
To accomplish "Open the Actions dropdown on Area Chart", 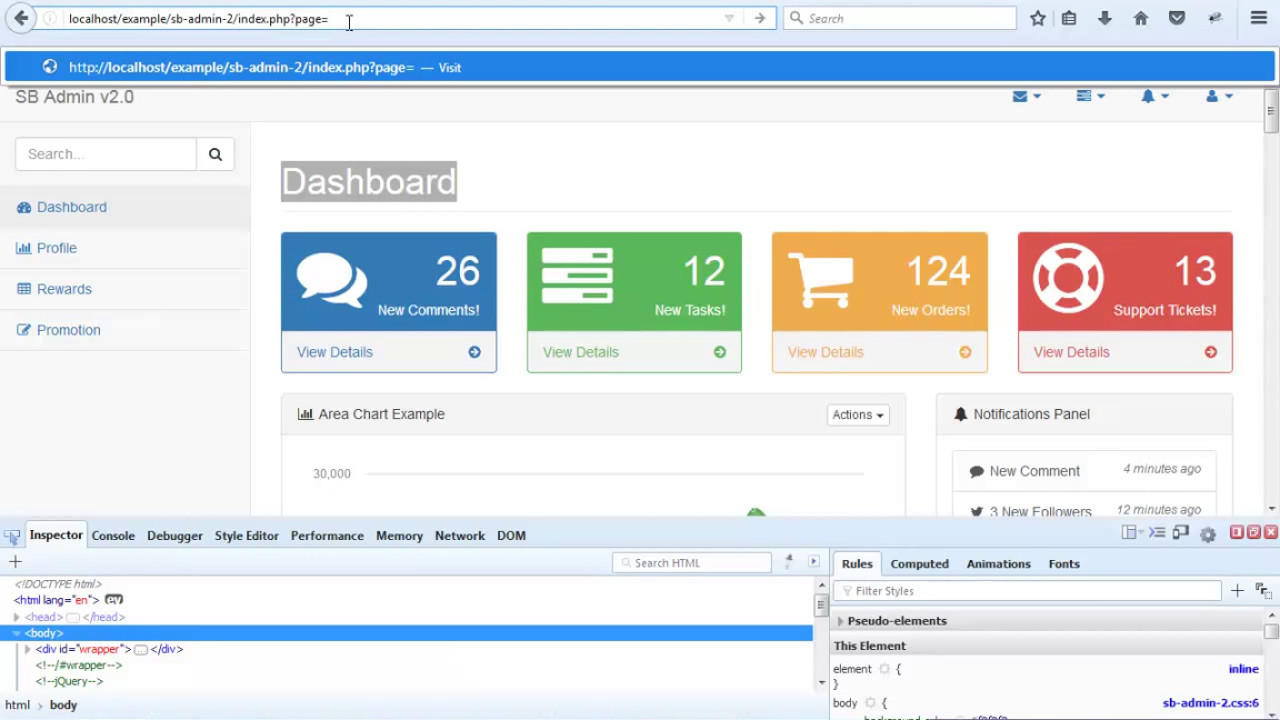I will [x=858, y=415].
